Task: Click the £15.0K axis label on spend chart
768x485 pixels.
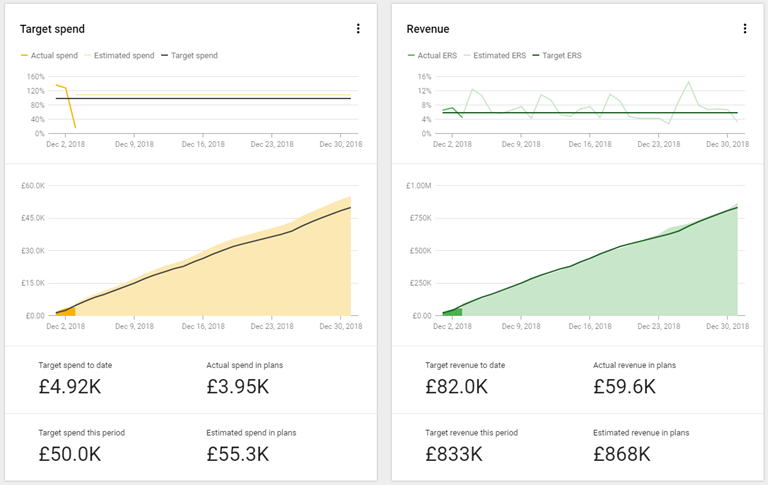Action: [33, 283]
